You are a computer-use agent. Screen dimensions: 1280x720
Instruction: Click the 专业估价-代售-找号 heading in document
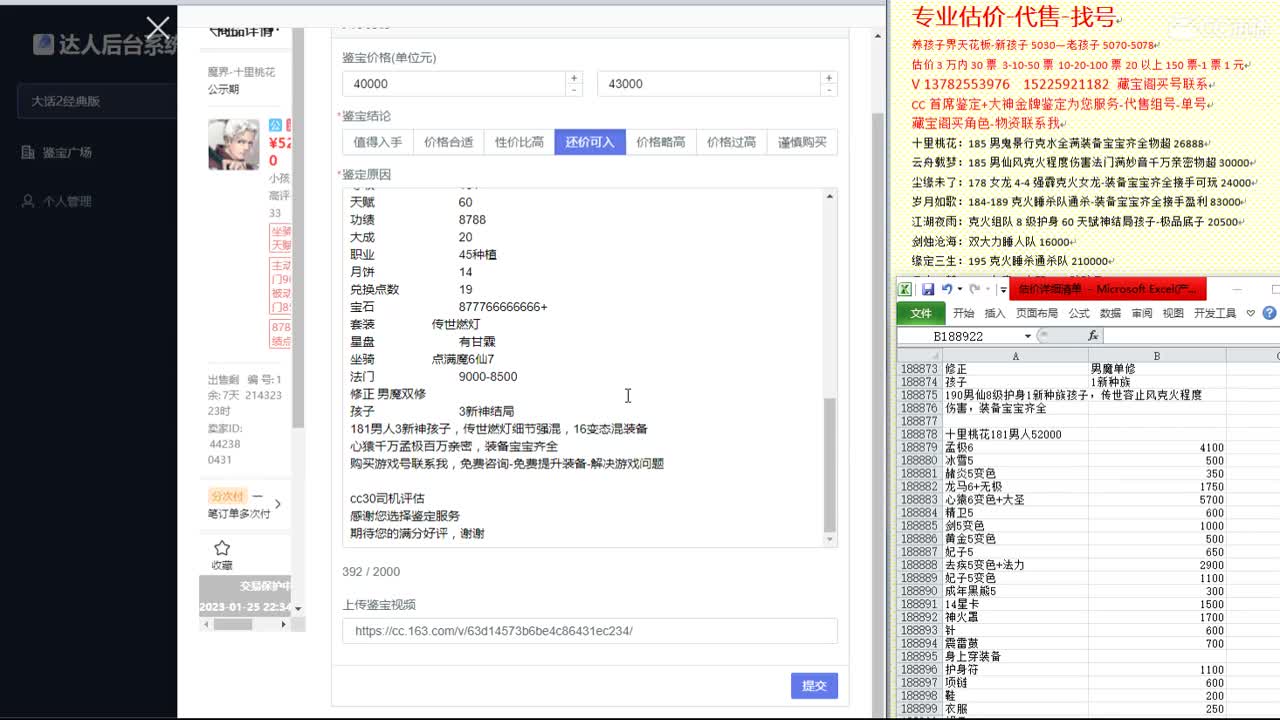tap(1012, 16)
